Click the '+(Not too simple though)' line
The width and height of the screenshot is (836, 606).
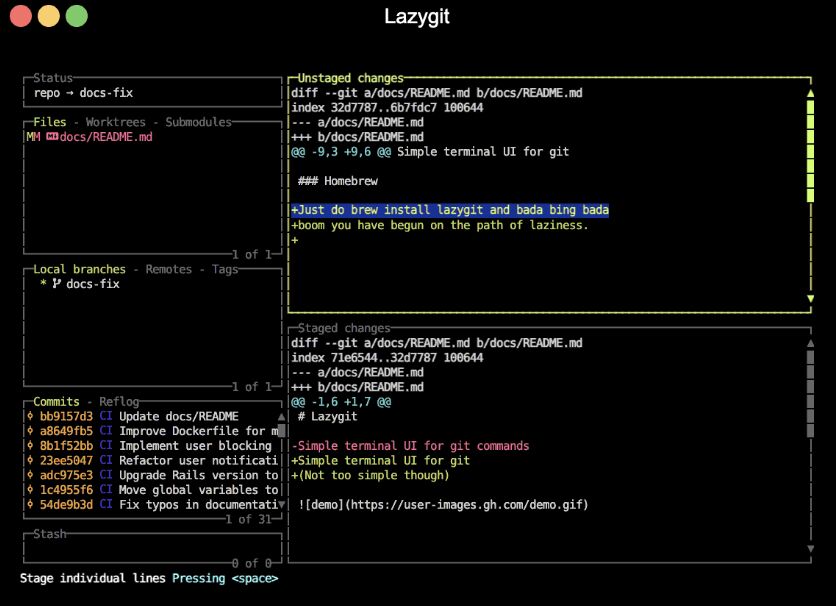(370, 475)
